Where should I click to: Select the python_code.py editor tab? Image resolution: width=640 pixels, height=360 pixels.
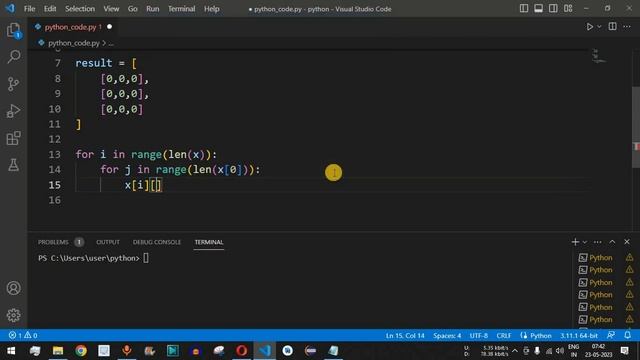(x=73, y=27)
